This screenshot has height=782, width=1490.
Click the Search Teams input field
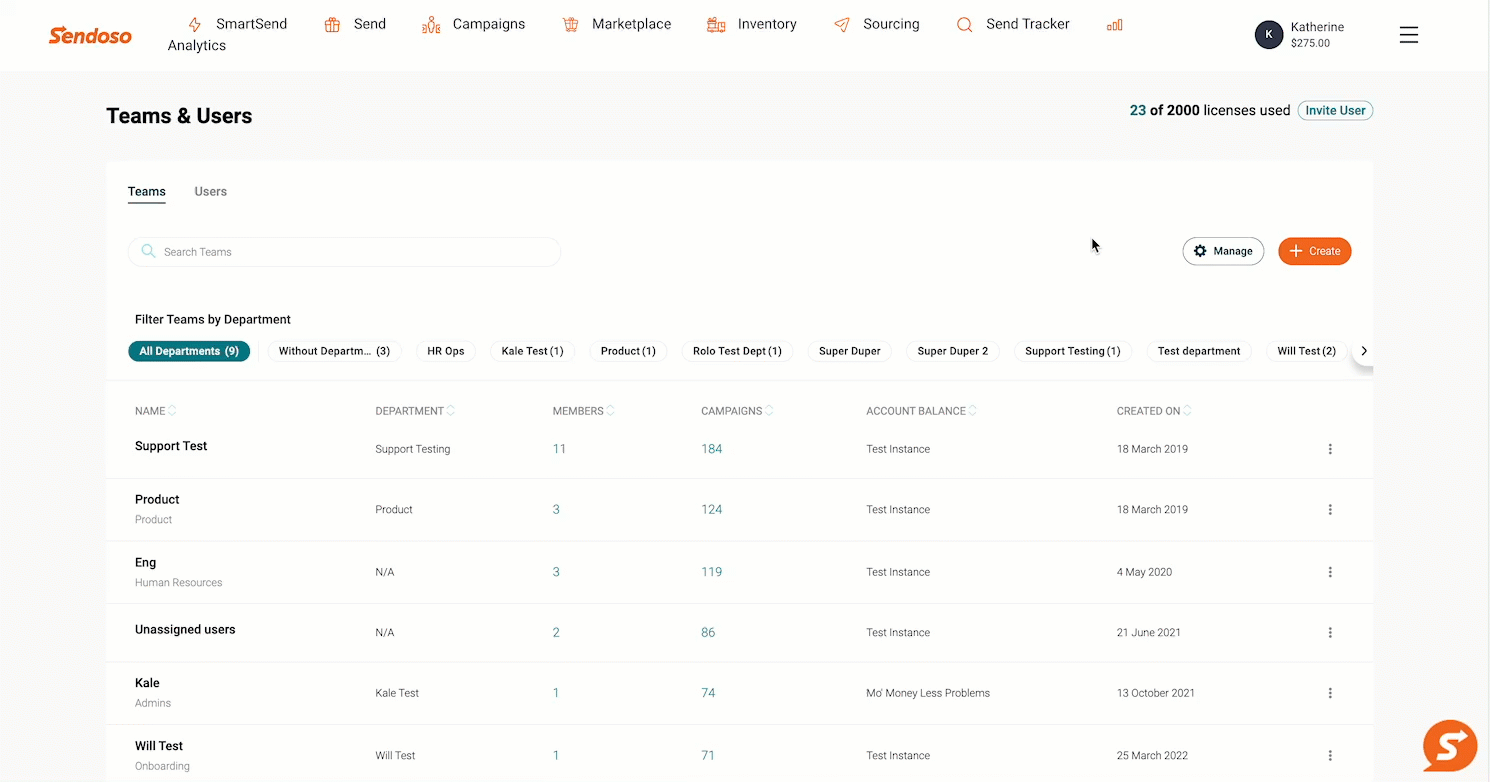pyautogui.click(x=344, y=252)
